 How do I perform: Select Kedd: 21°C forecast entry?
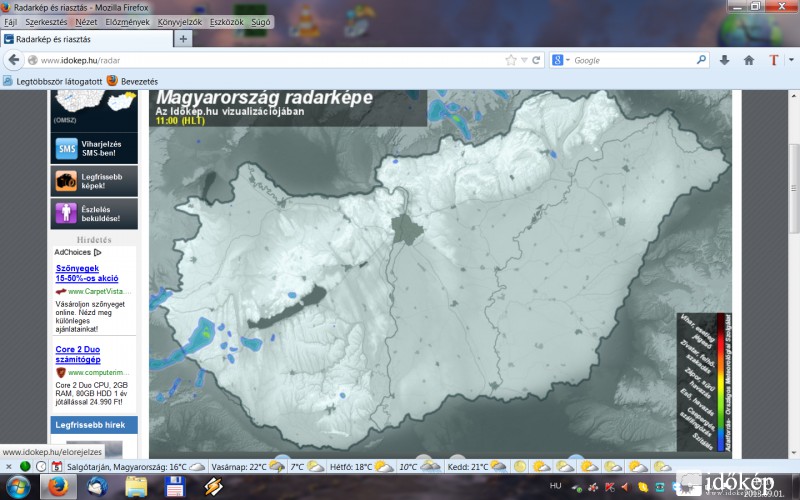coord(477,467)
